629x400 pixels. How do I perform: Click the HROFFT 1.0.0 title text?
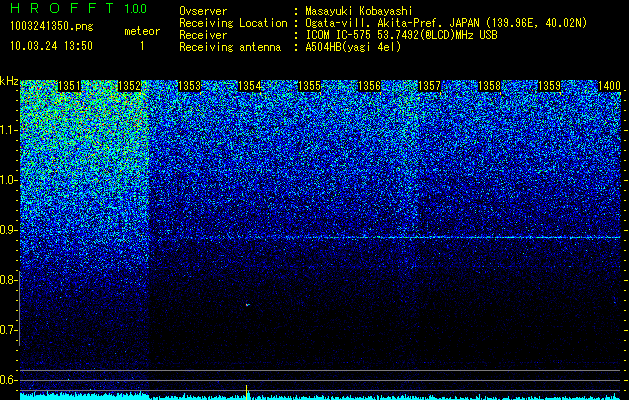click(78, 8)
